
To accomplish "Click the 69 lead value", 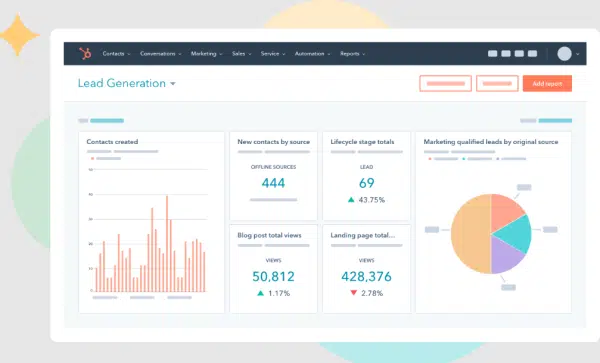I will point(366,183).
